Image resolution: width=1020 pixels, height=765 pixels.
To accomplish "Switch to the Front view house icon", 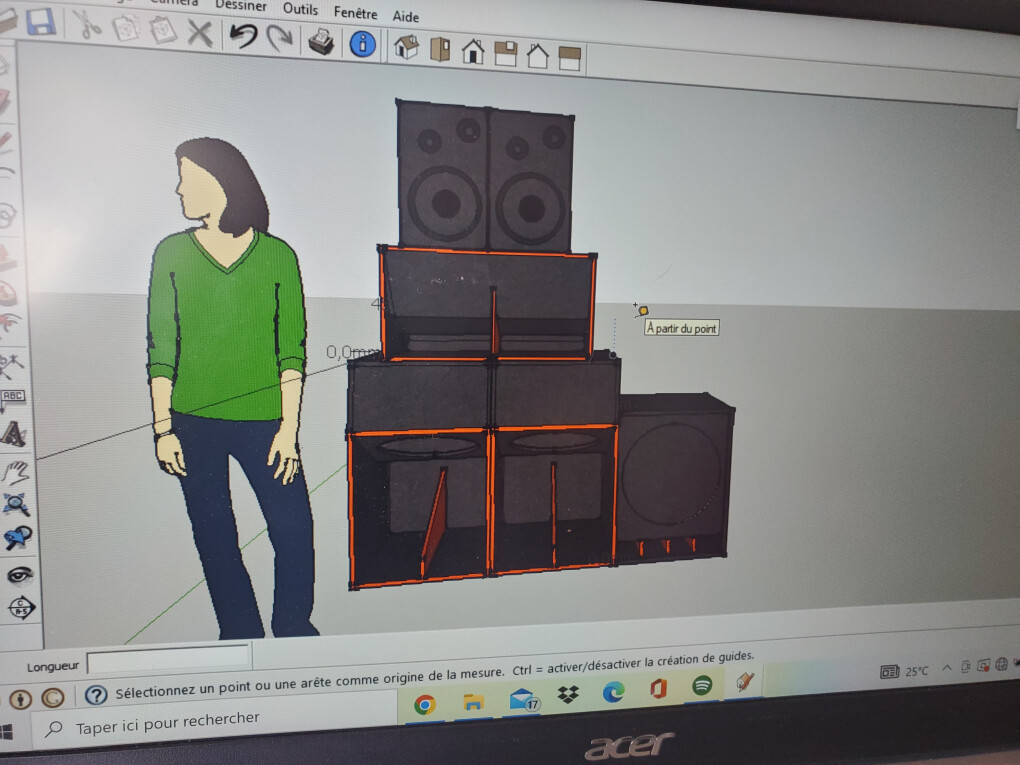I will tap(473, 51).
